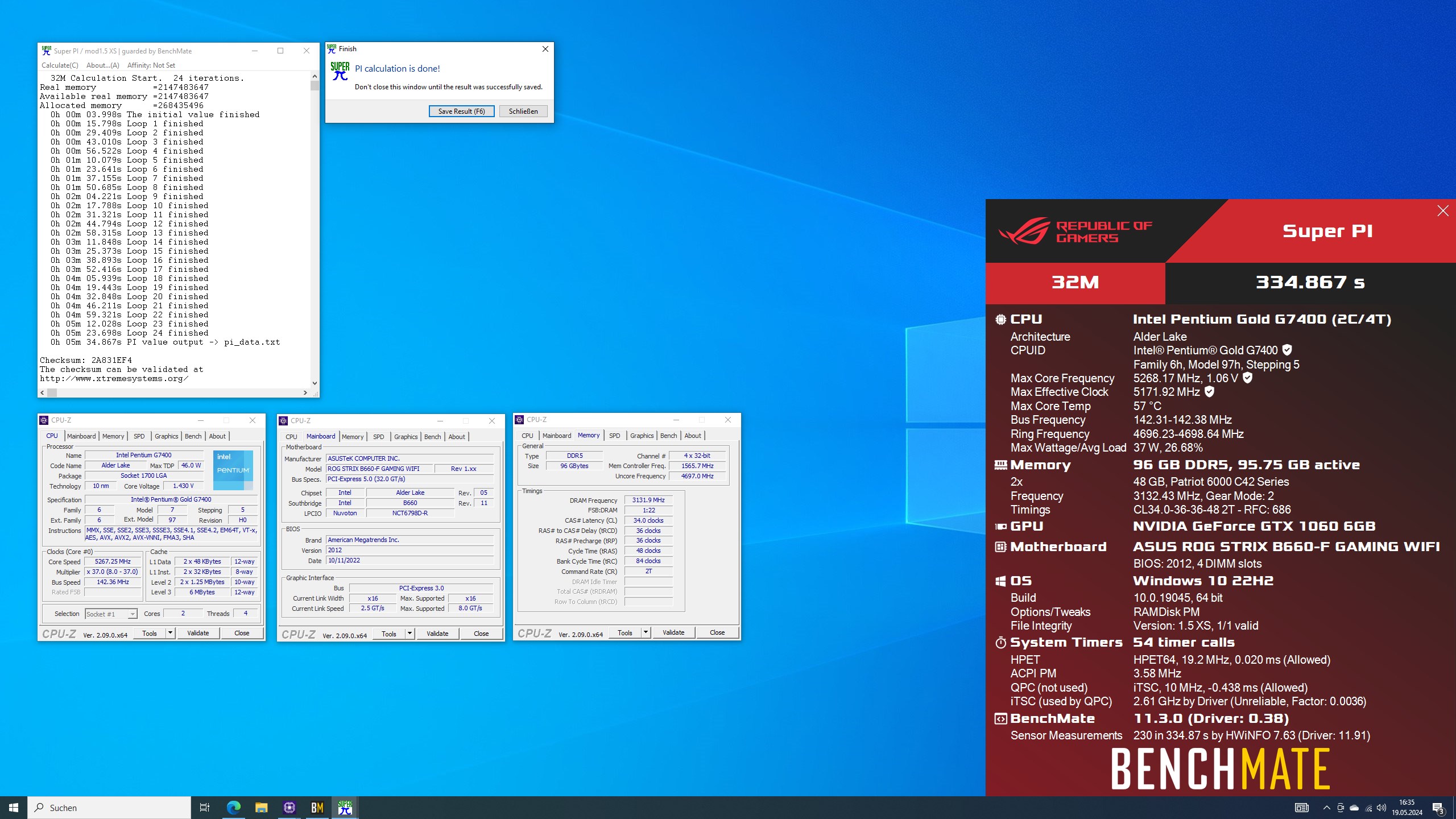Open the Calculate(C) menu in Super PI
The width and height of the screenshot is (1456, 819).
pos(60,65)
